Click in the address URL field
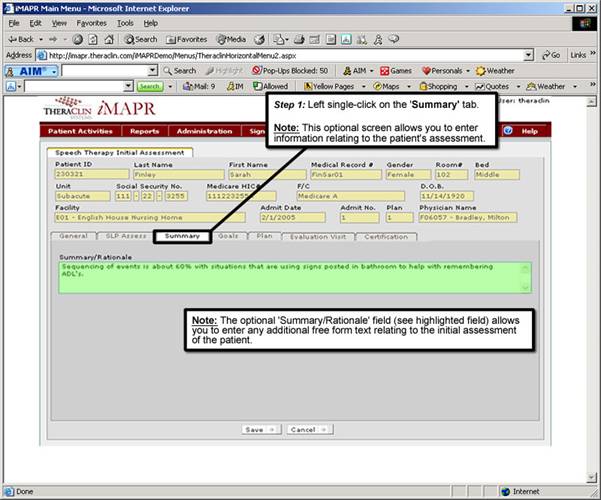601x500 pixels. click(284, 55)
